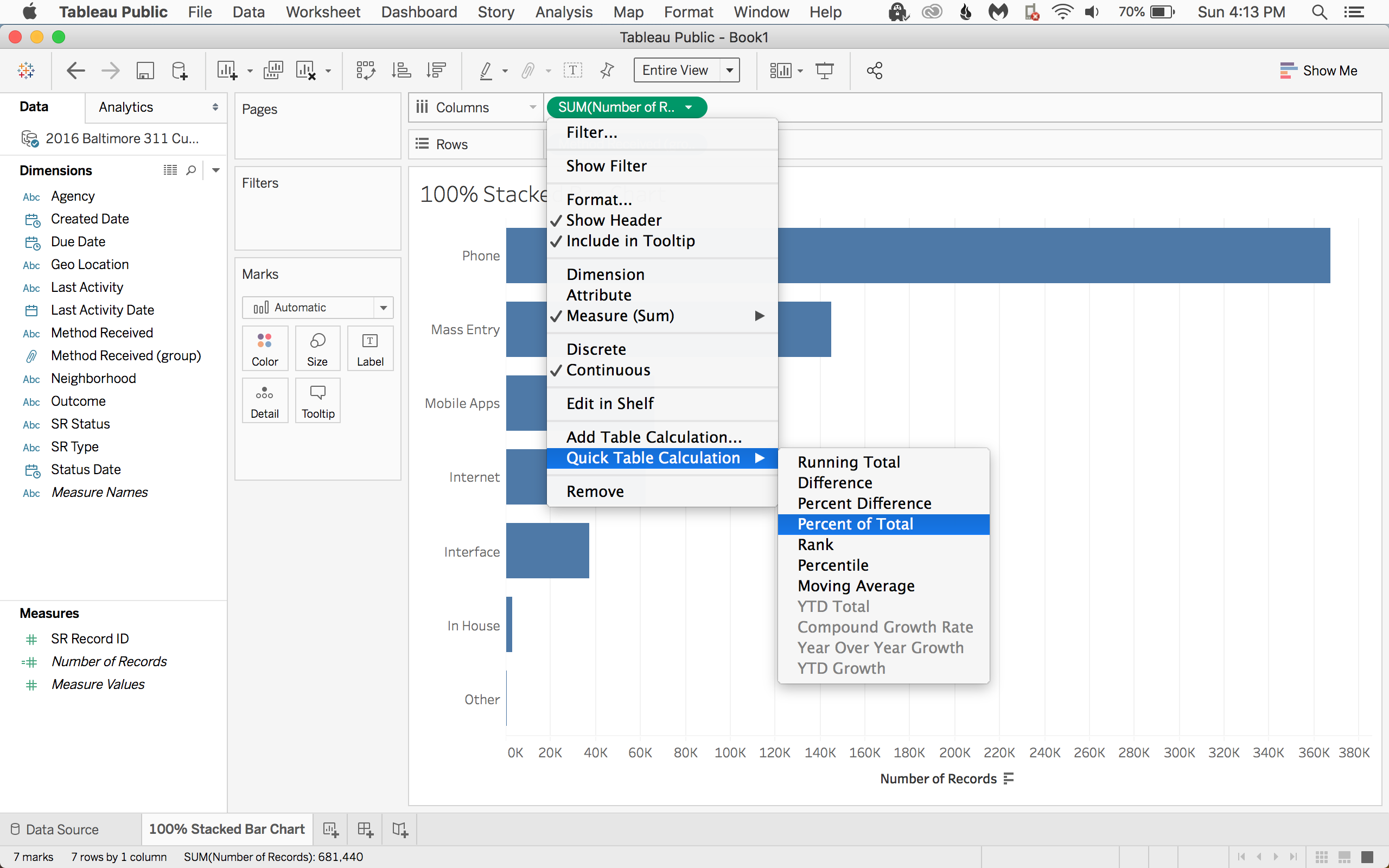The height and width of the screenshot is (868, 1389).
Task: Click the Detail card in Marks
Action: (265, 401)
